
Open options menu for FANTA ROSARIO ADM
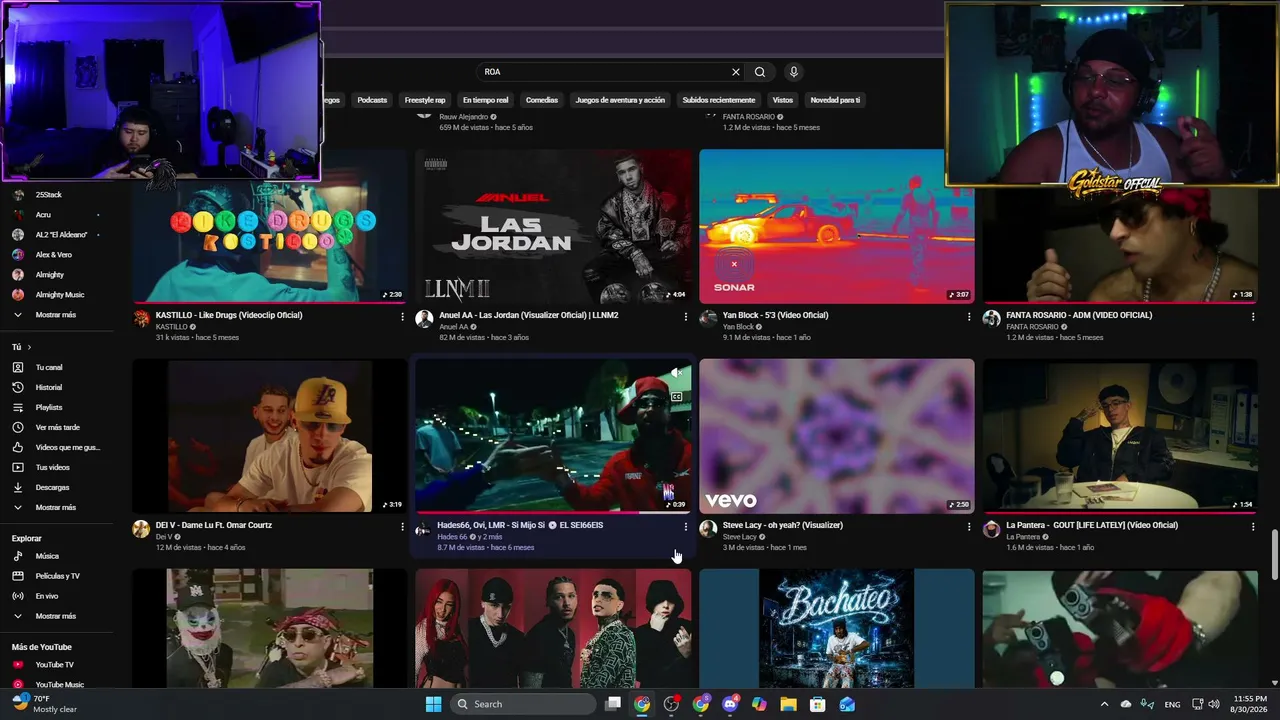(x=1252, y=317)
